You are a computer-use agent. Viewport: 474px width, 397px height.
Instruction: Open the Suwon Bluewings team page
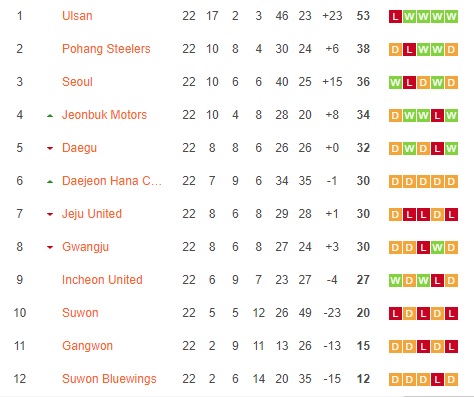pos(109,379)
